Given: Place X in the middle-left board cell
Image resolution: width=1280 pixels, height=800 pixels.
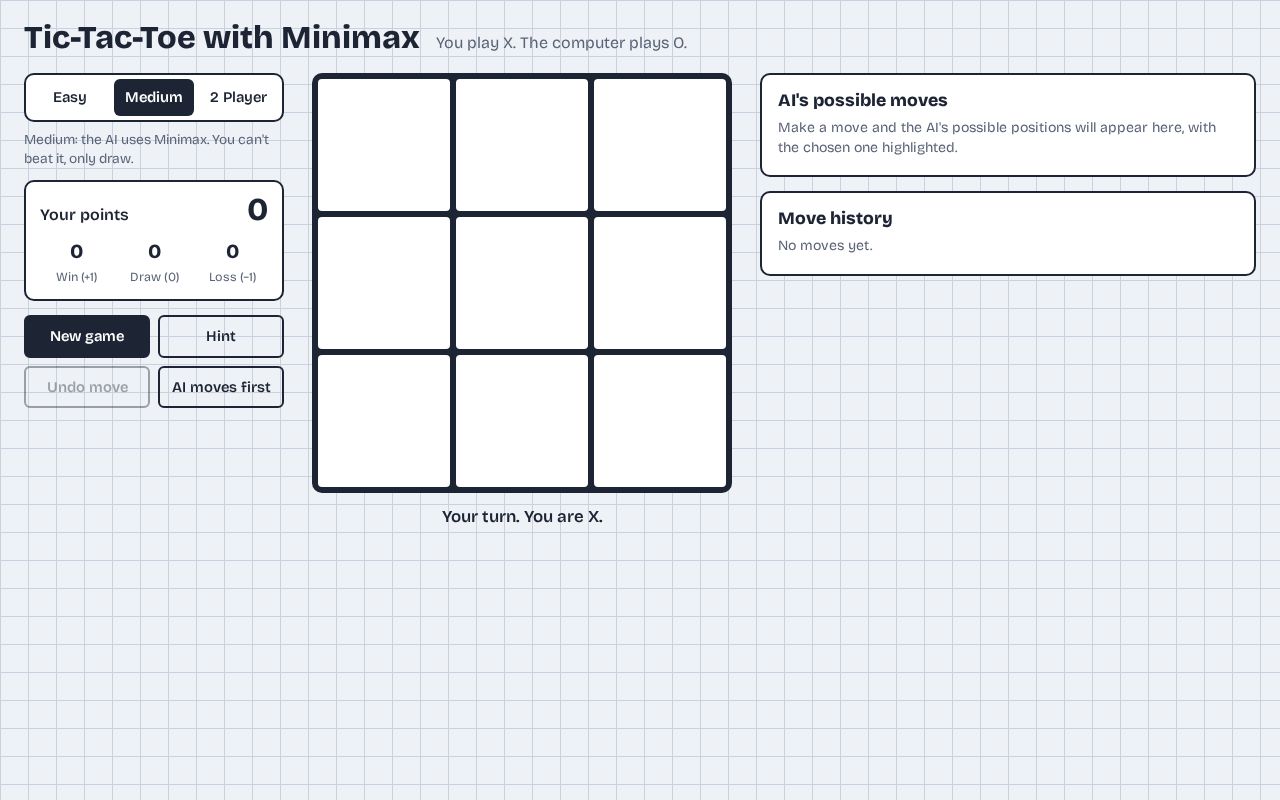Looking at the screenshot, I should (384, 283).
